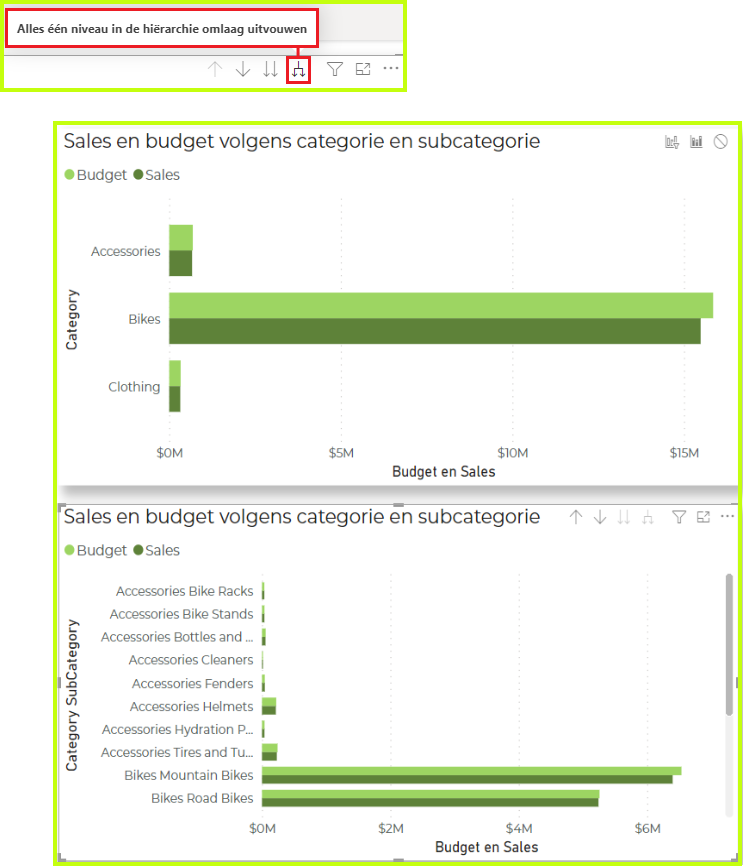Viewport: 746px width, 867px height.
Task: Click the Accessories Hydration P... label
Action: (178, 730)
